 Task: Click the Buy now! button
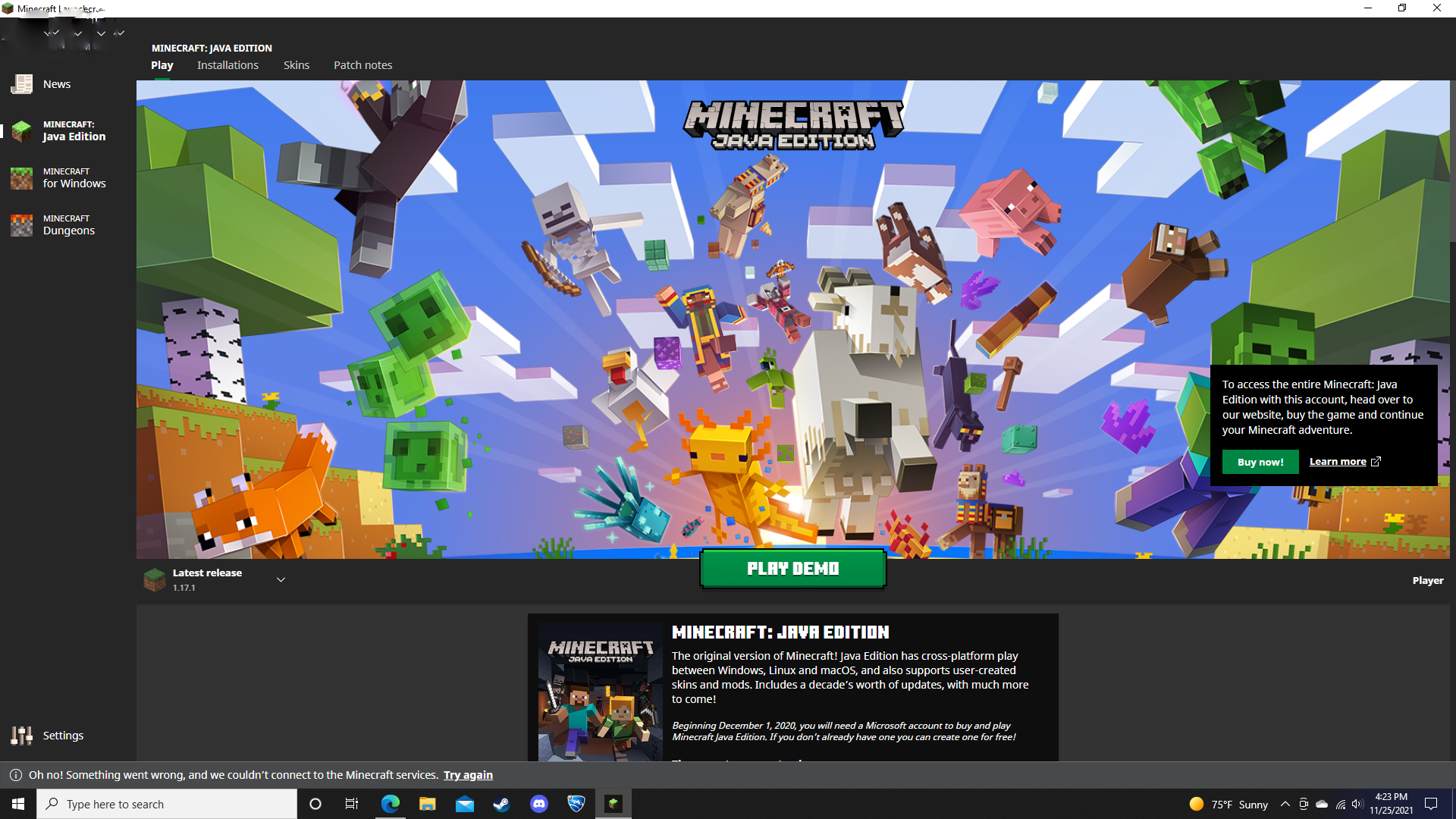[x=1260, y=462]
